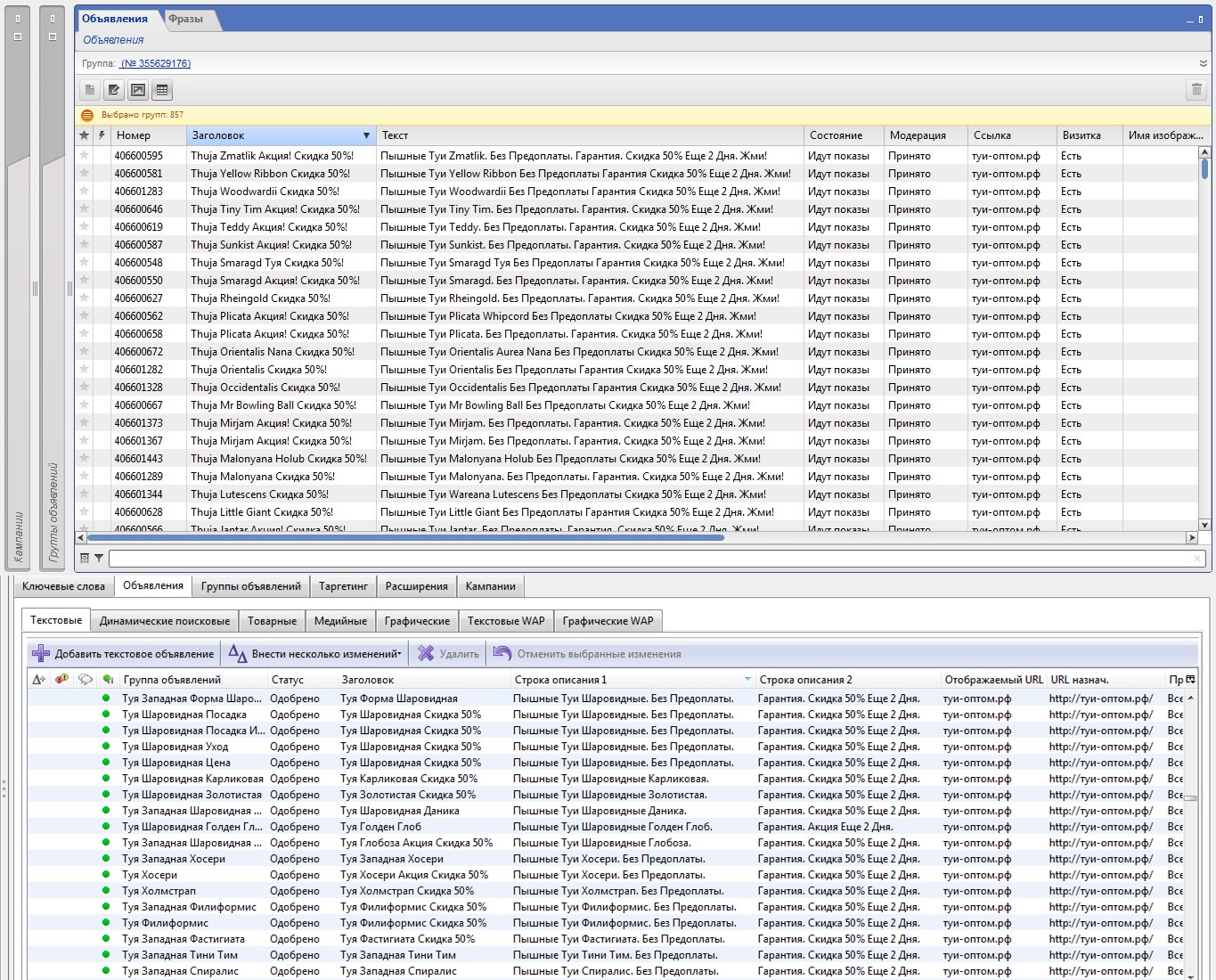Screen dimensions: 1216x980
Task: Toggle the star for ad 406600627
Action: click(x=85, y=298)
